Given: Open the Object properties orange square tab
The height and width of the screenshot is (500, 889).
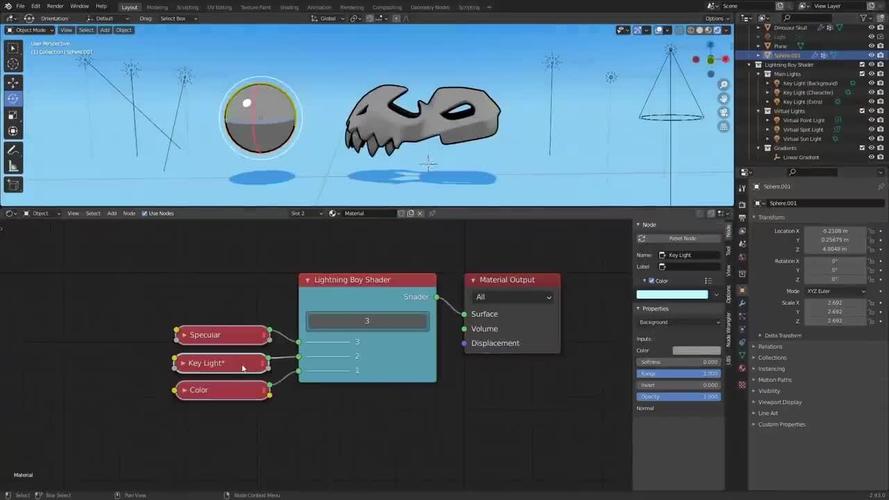Looking at the screenshot, I should coord(742,290).
